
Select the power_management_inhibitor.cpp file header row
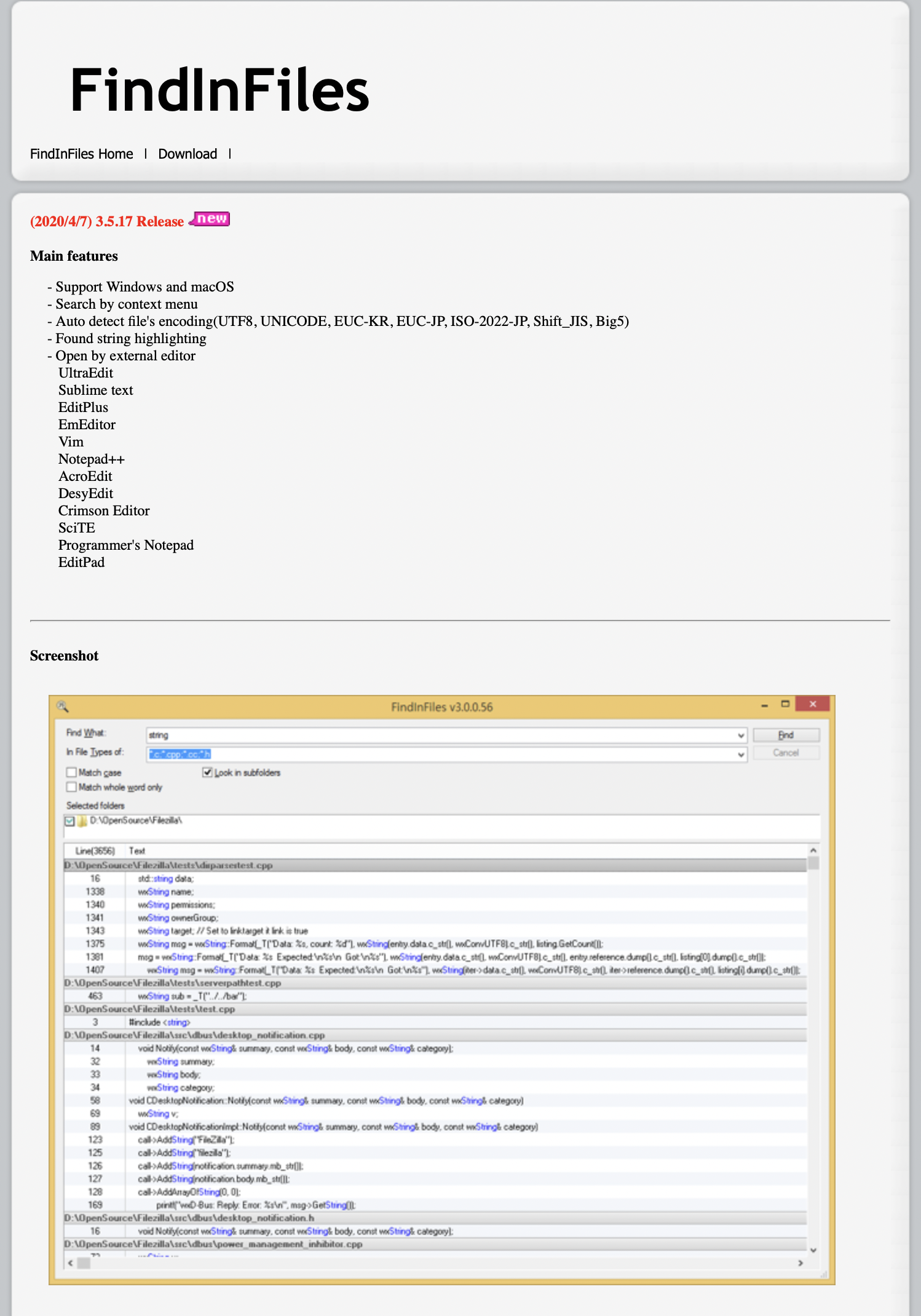point(435,1244)
